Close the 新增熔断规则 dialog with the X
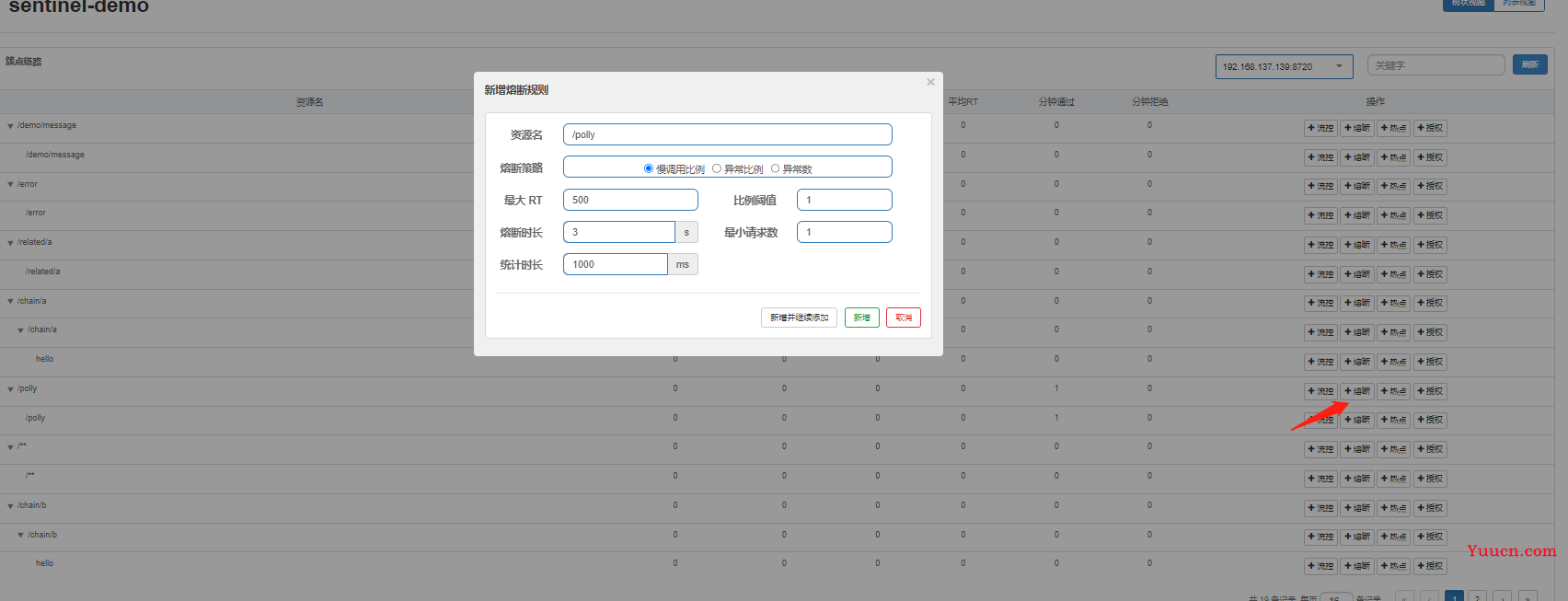 point(930,82)
